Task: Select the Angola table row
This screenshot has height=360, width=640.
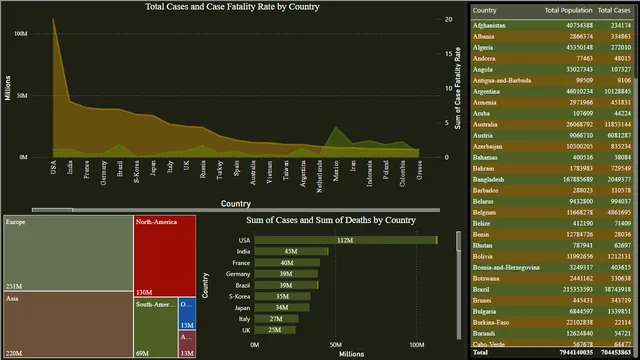Action: coord(552,69)
